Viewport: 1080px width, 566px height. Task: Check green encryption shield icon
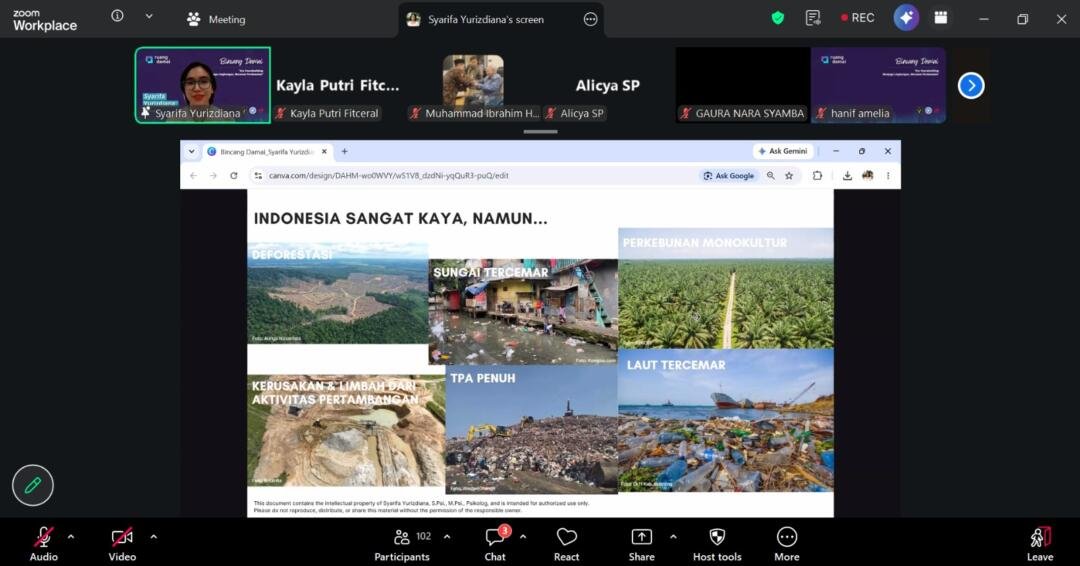[x=778, y=19]
